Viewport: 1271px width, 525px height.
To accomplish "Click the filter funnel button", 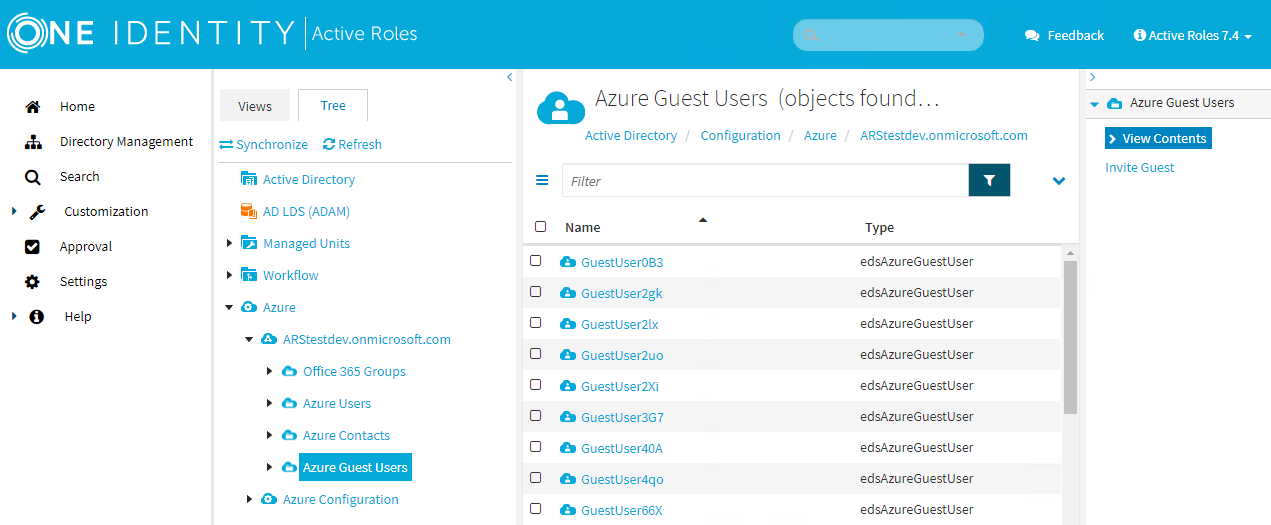I will tap(990, 180).
